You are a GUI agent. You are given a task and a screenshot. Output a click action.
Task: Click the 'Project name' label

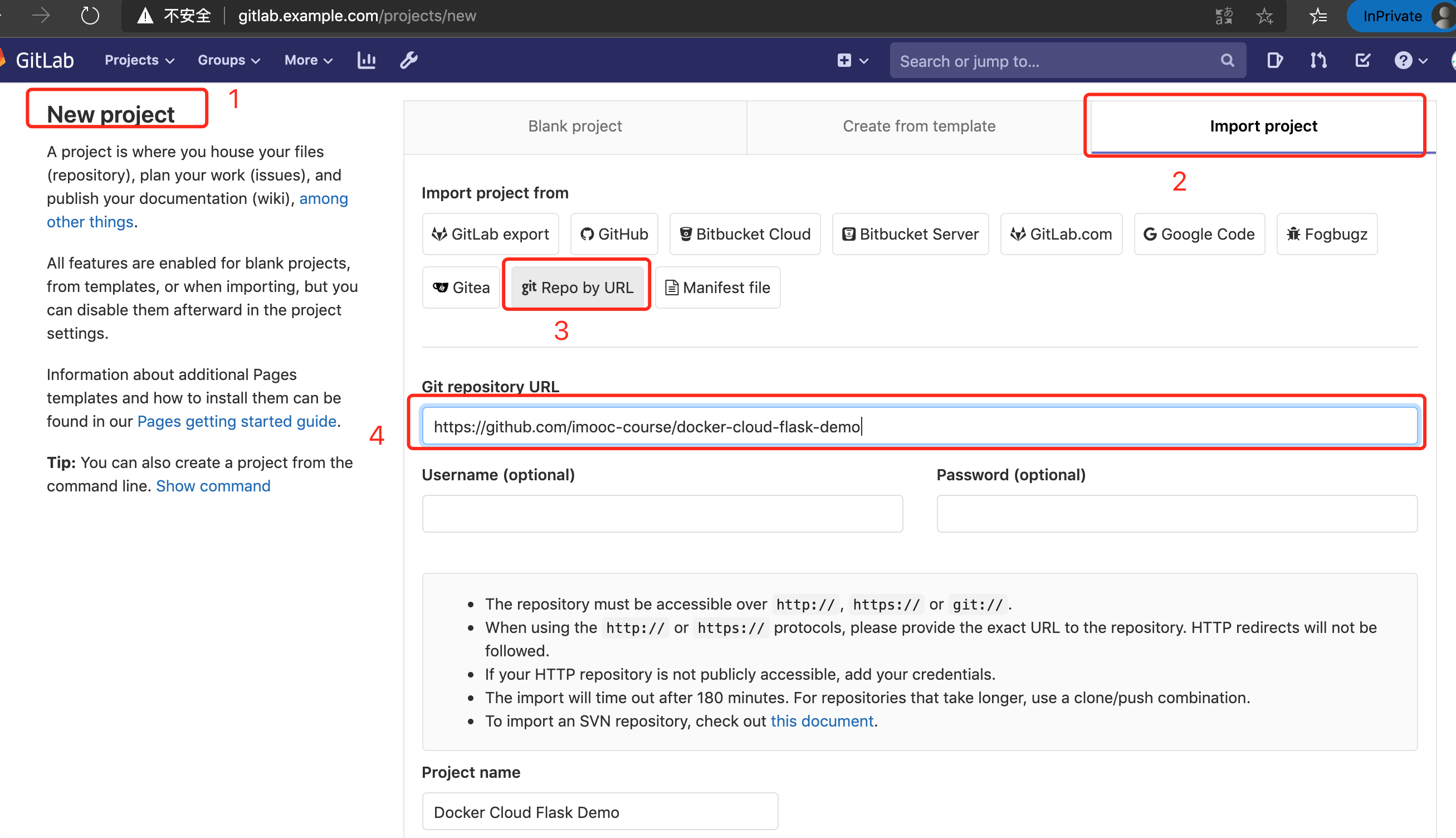point(471,772)
